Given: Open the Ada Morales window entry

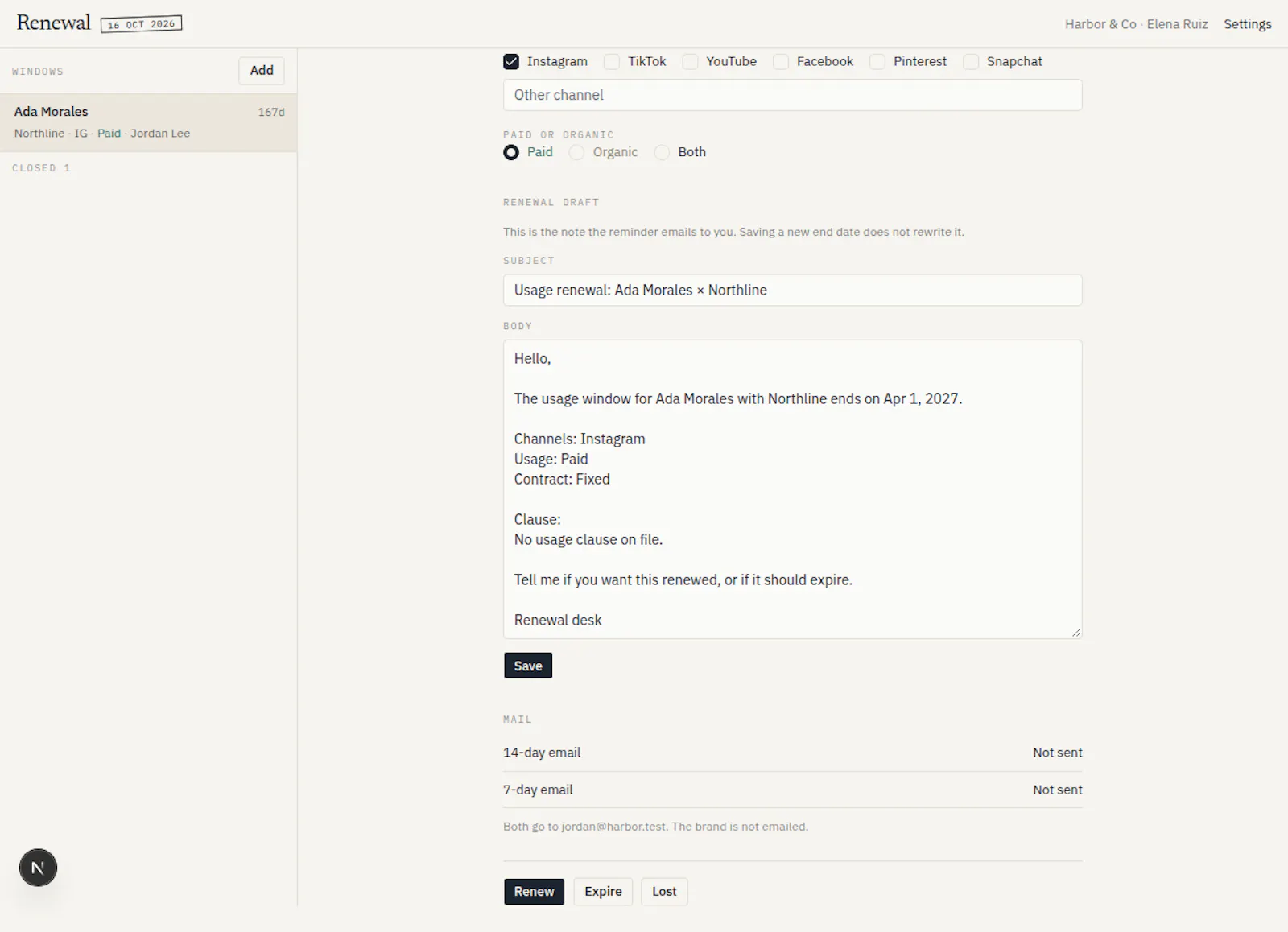Looking at the screenshot, I should pos(149,122).
